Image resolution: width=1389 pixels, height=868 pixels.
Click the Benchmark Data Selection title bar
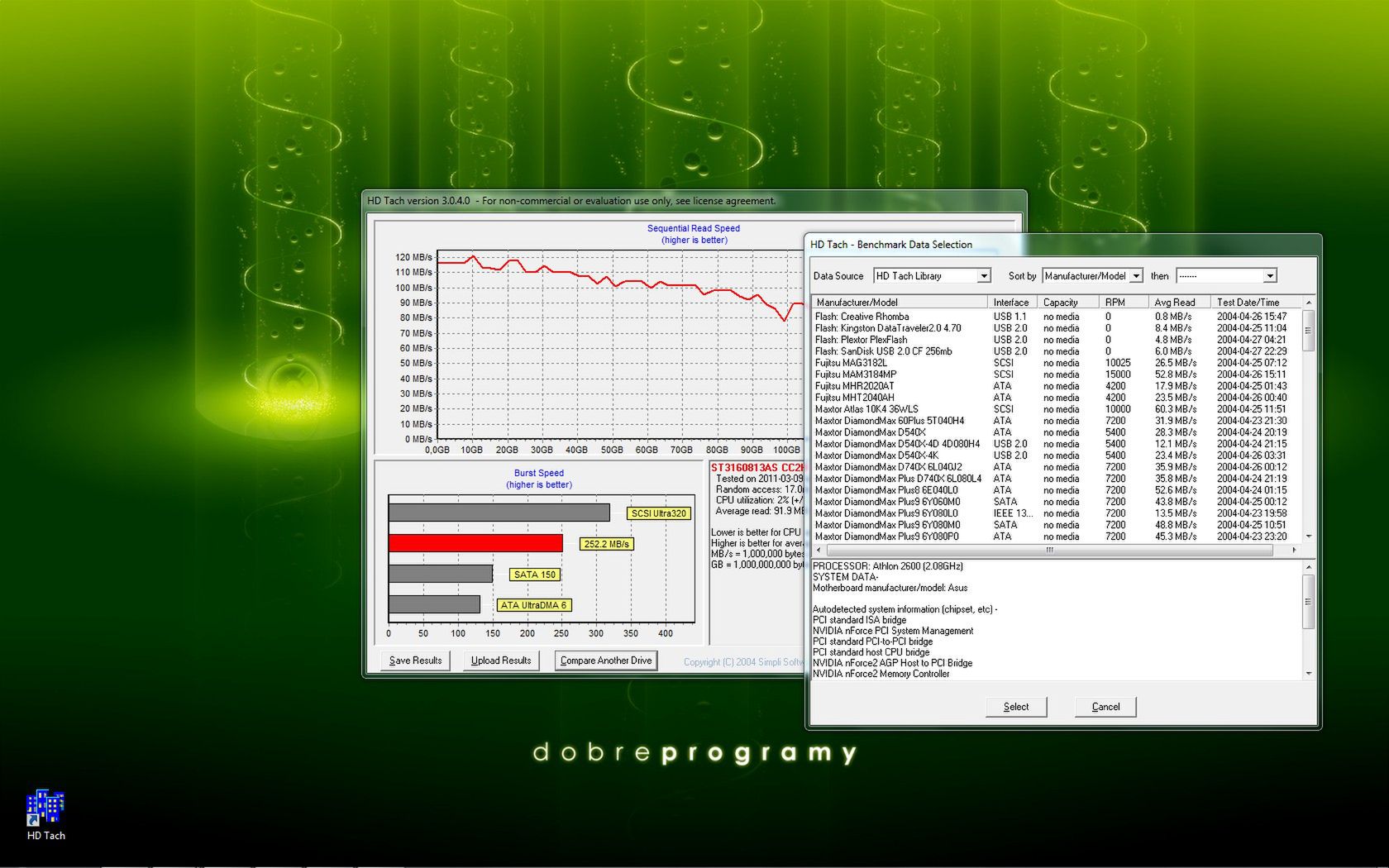click(x=1062, y=245)
